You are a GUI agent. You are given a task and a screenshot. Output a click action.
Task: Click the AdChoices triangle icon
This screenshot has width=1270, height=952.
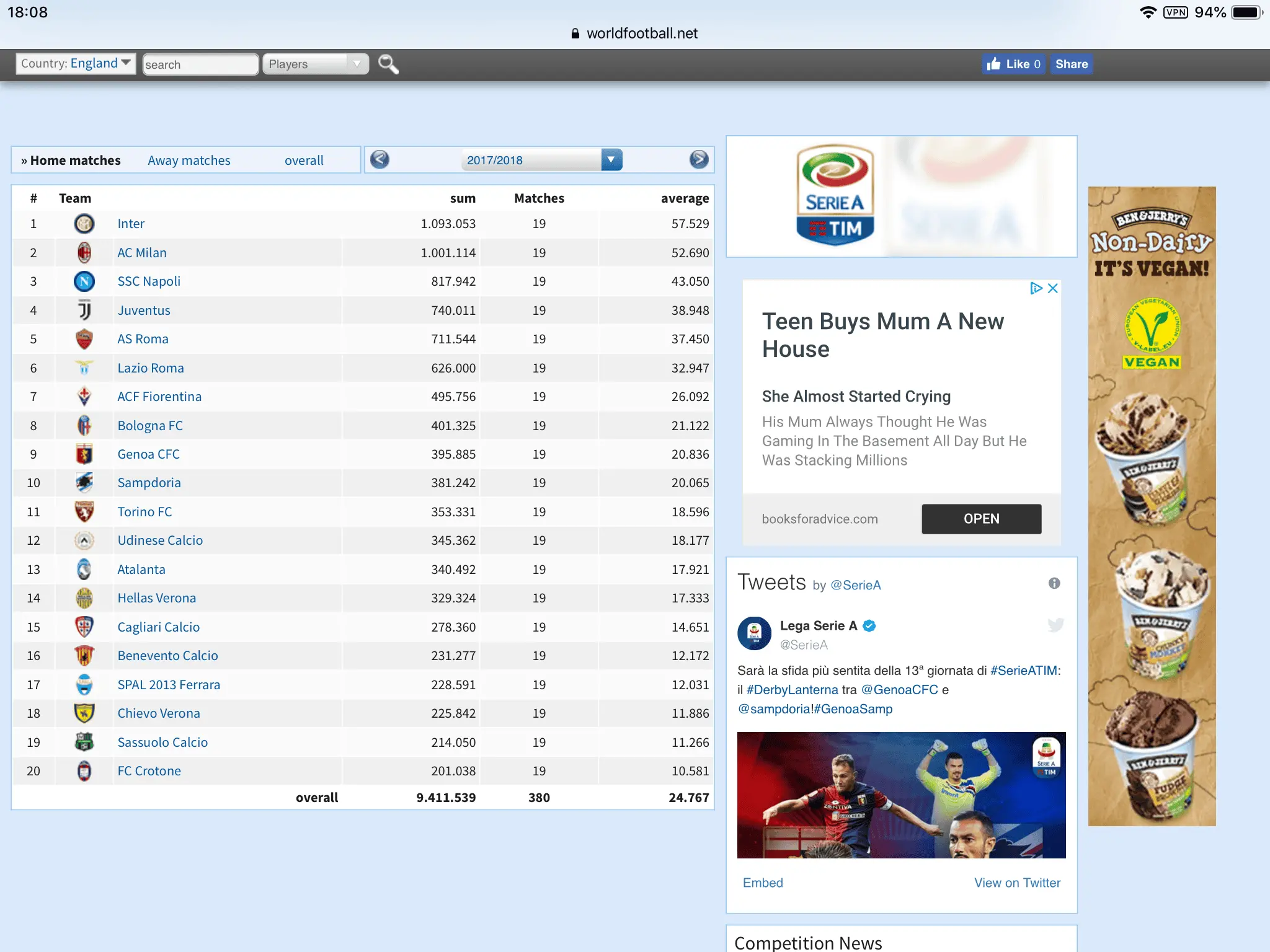[1036, 288]
